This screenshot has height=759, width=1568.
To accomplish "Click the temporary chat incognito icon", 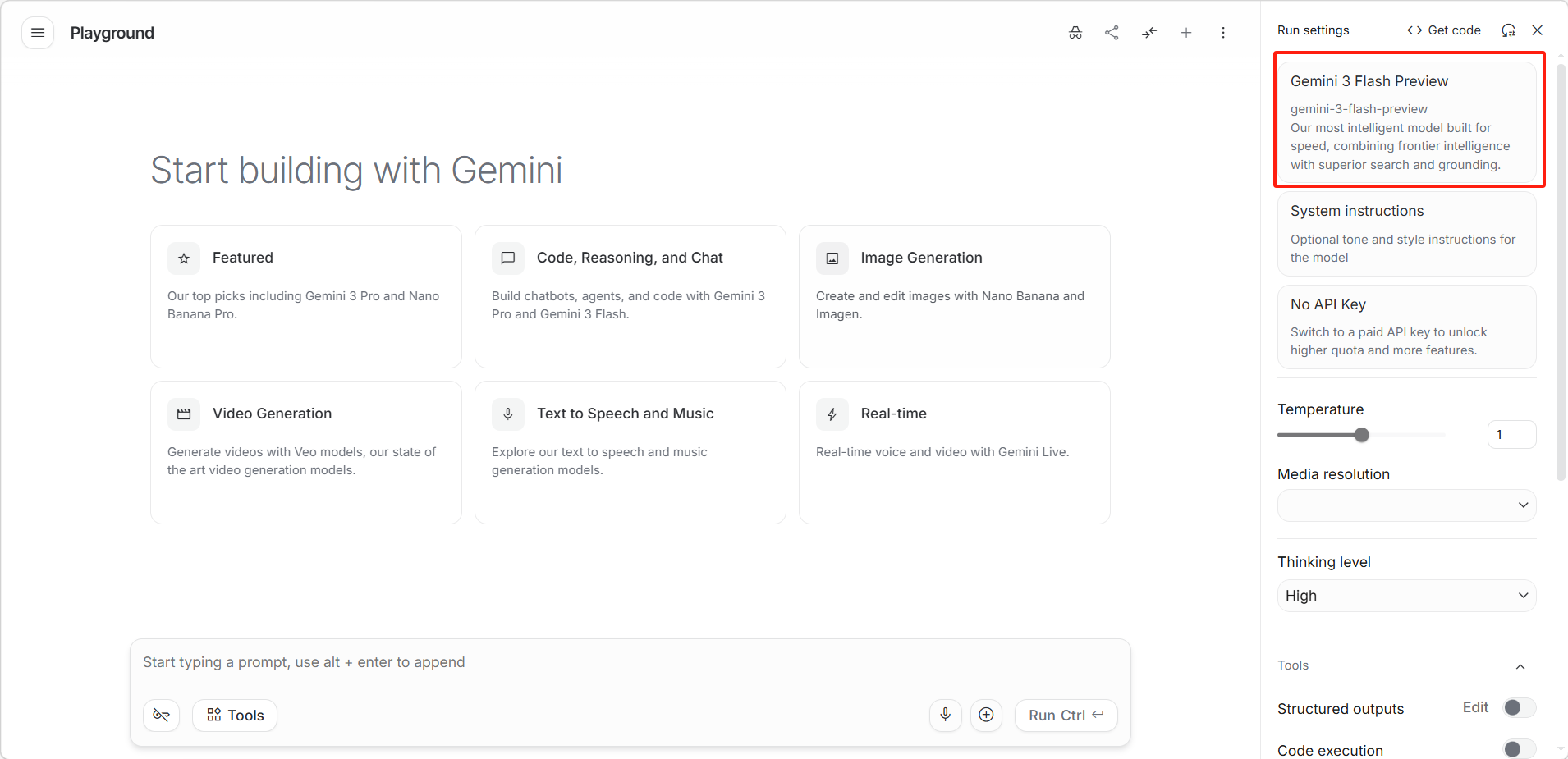I will (x=1075, y=33).
